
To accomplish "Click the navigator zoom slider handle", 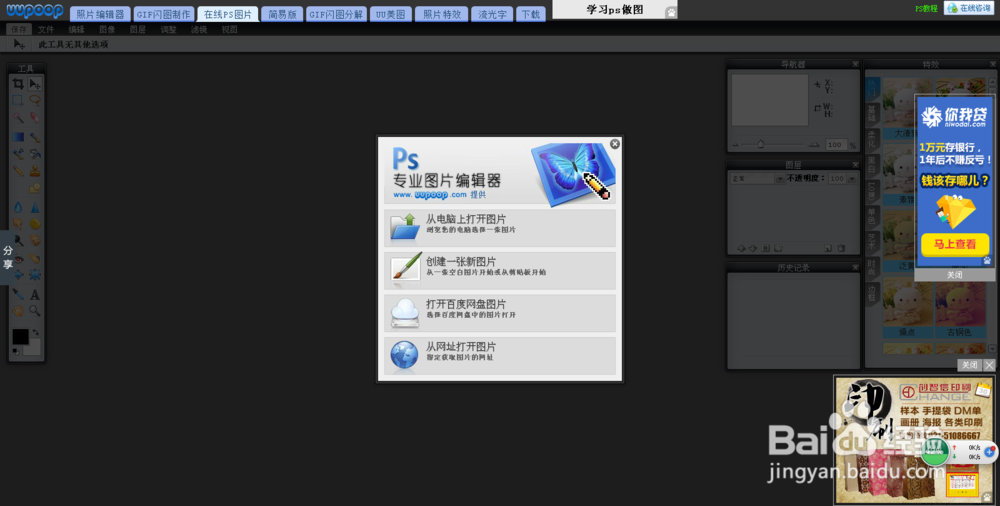I will click(760, 144).
